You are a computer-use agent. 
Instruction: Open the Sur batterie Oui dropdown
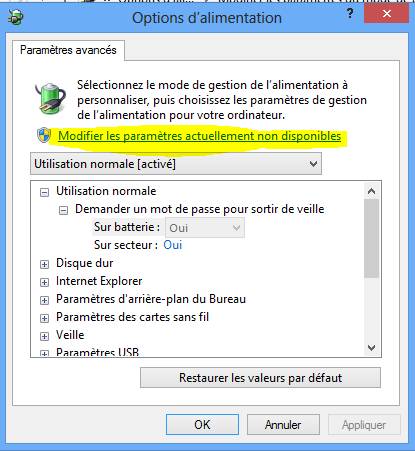click(x=205, y=228)
